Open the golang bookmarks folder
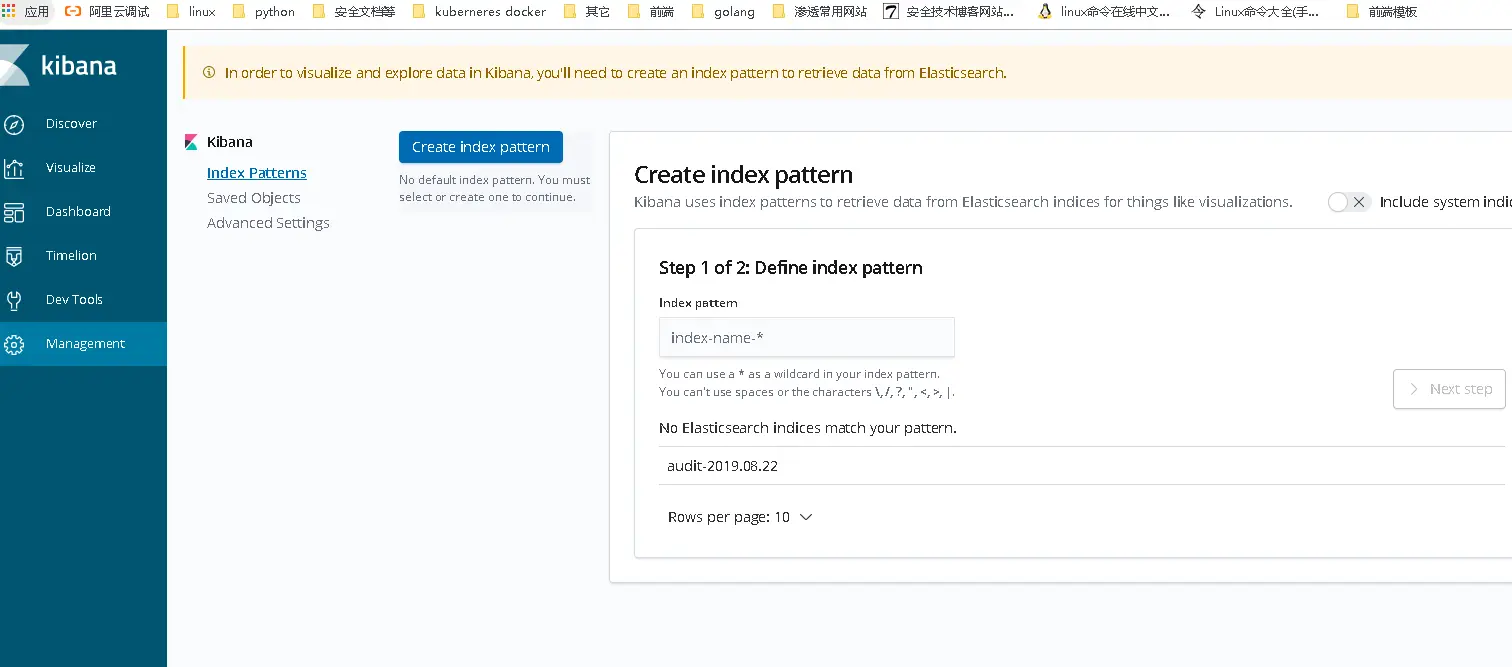The image size is (1512, 667). pyautogui.click(x=723, y=12)
